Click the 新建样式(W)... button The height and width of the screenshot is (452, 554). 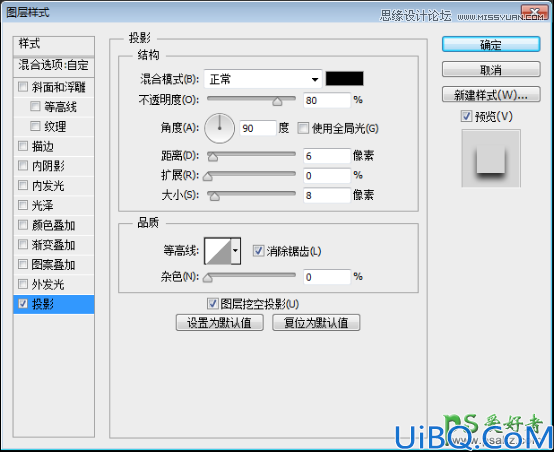[491, 95]
